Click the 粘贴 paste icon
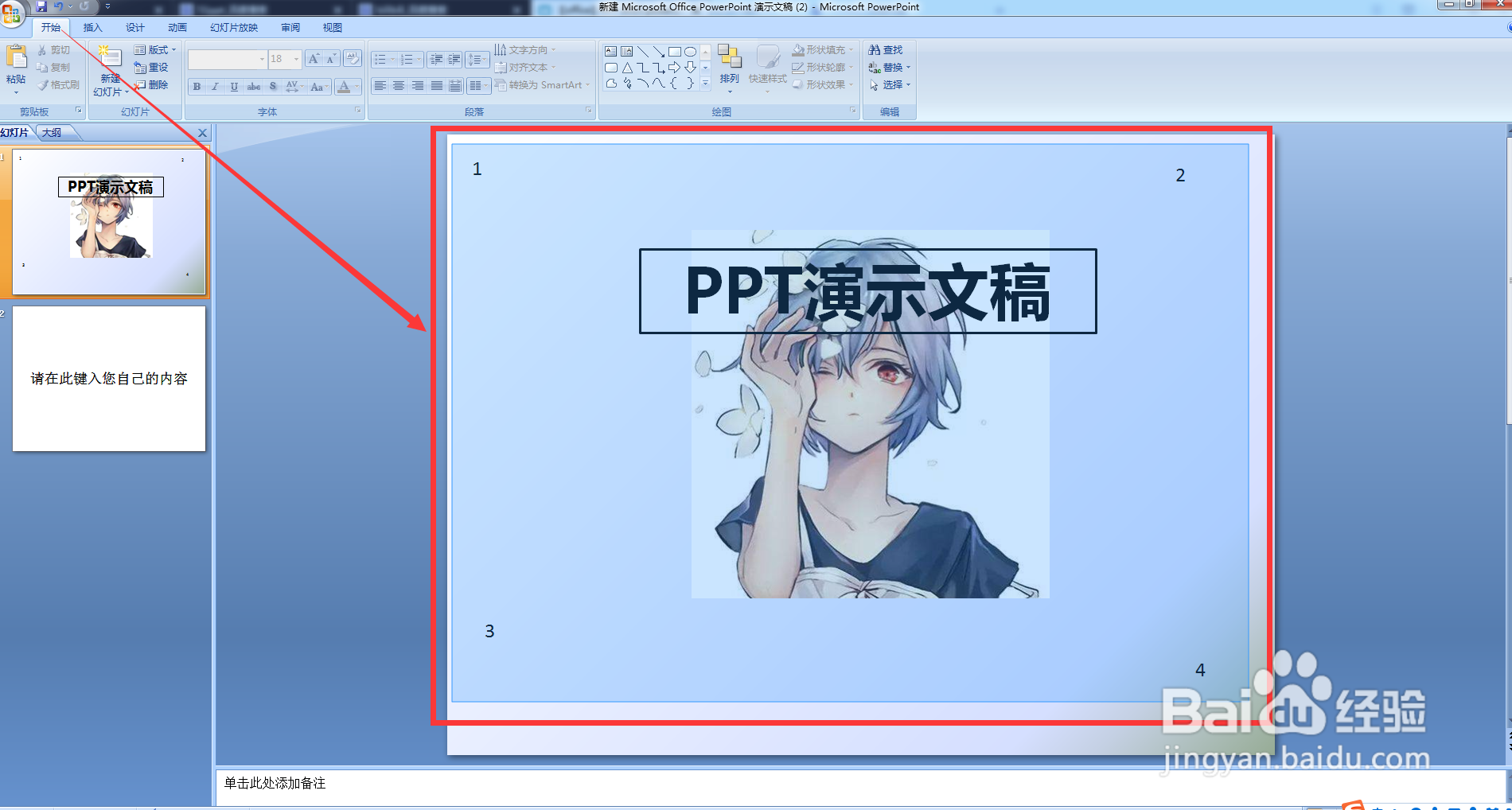1512x810 pixels. 16,57
